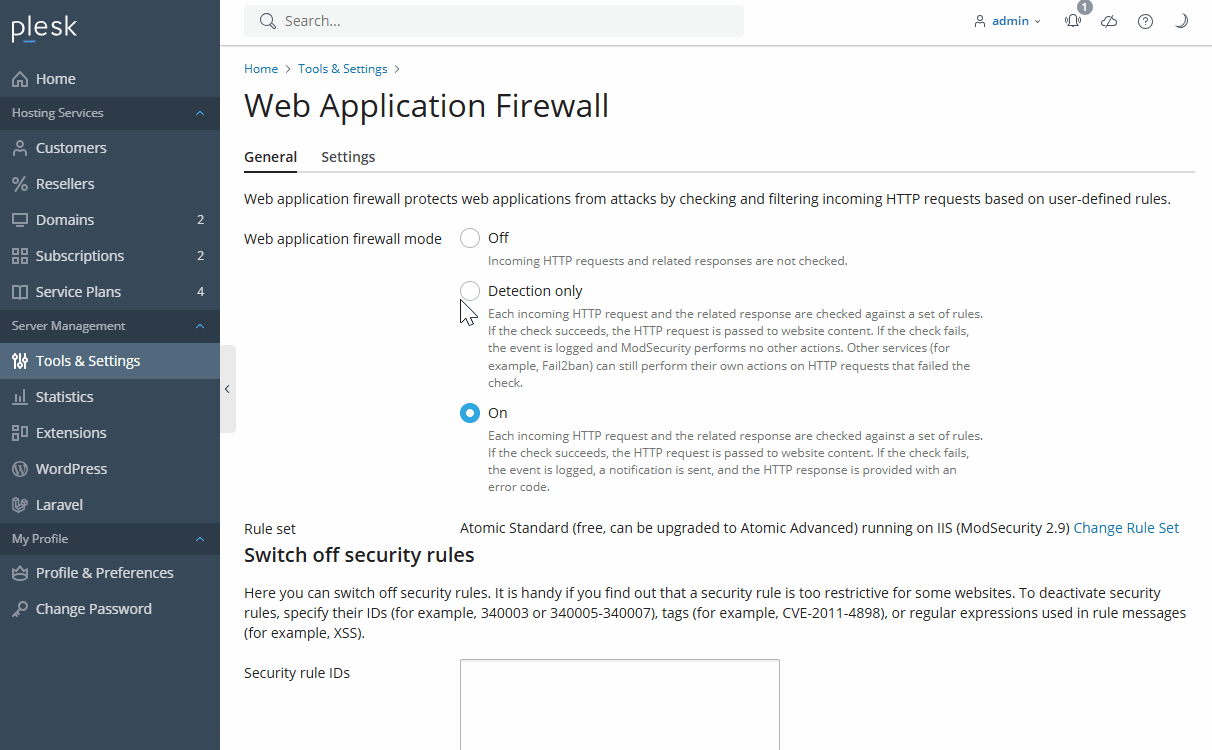The image size is (1212, 750).
Task: Switch to the Settings tab
Action: pos(348,157)
